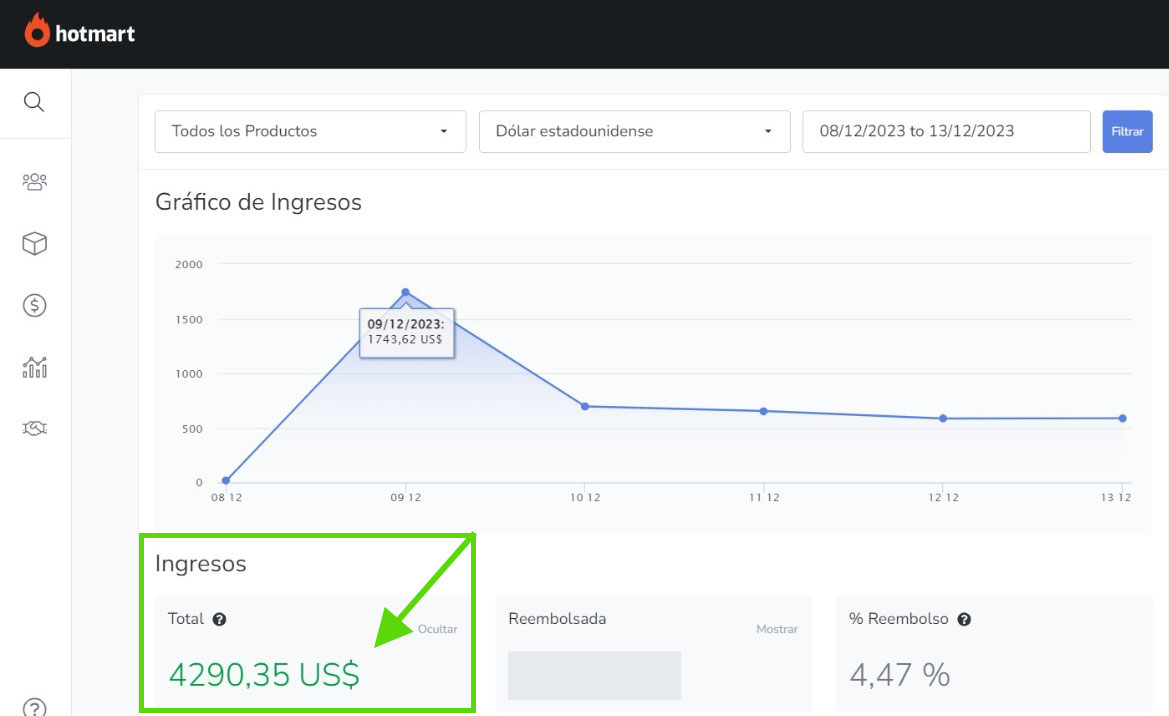Open the dollar sales icon in sidebar
This screenshot has width=1169, height=716.
(x=34, y=306)
